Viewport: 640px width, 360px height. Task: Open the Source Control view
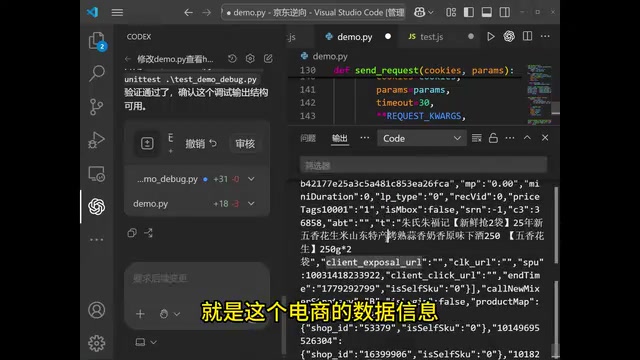[96, 107]
